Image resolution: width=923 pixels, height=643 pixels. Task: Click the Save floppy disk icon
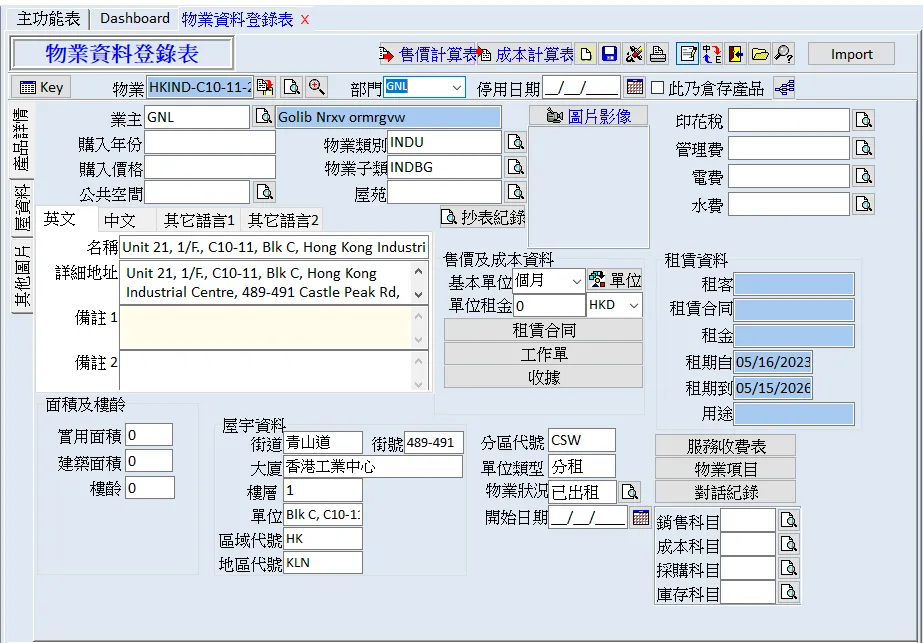coord(609,54)
